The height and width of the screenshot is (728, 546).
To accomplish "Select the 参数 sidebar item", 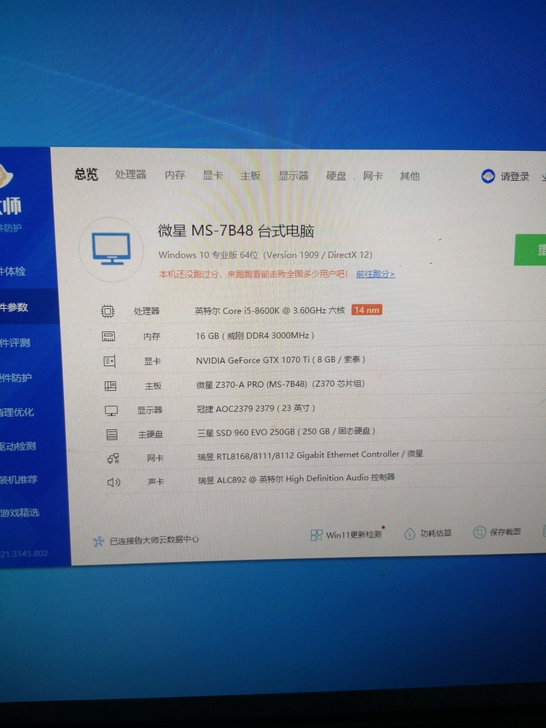I will [14, 307].
